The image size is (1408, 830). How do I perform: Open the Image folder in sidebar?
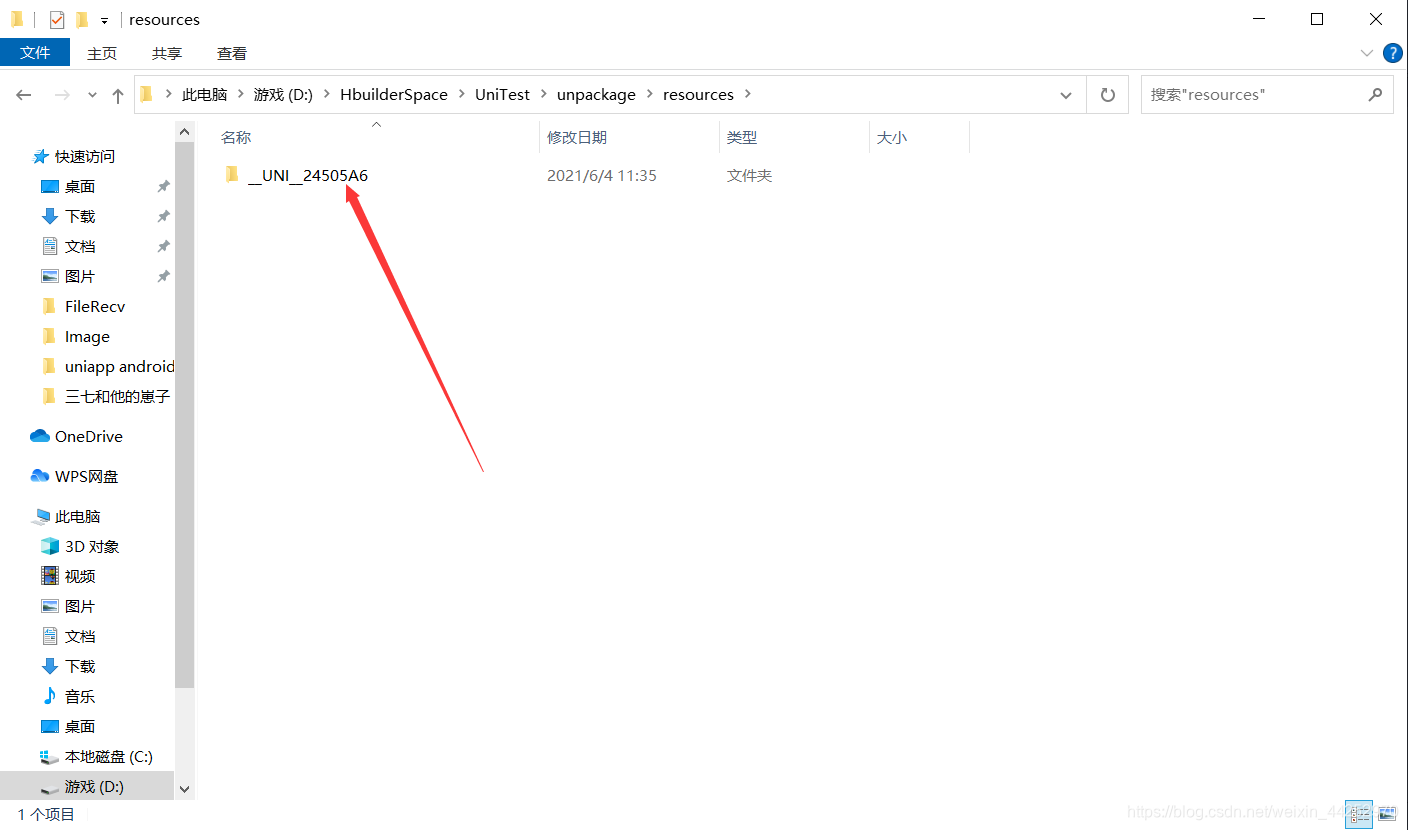pyautogui.click(x=87, y=336)
